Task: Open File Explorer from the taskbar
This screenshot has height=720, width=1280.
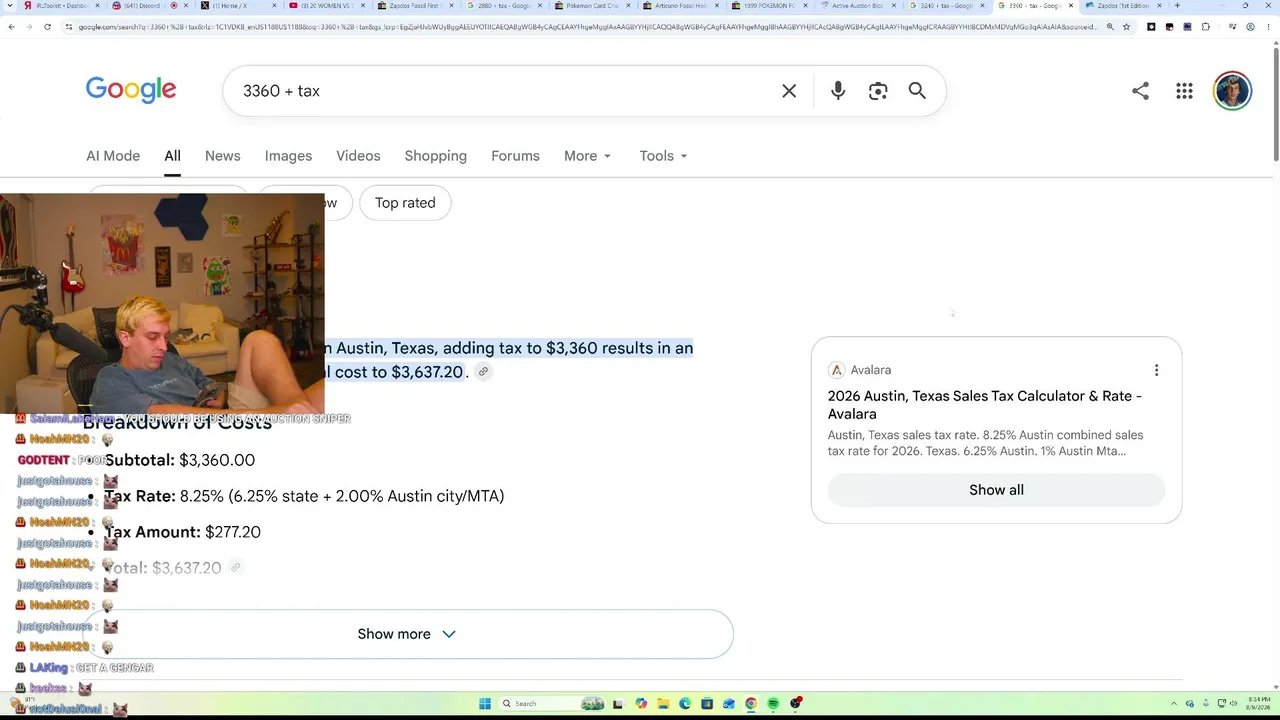Action: (663, 703)
